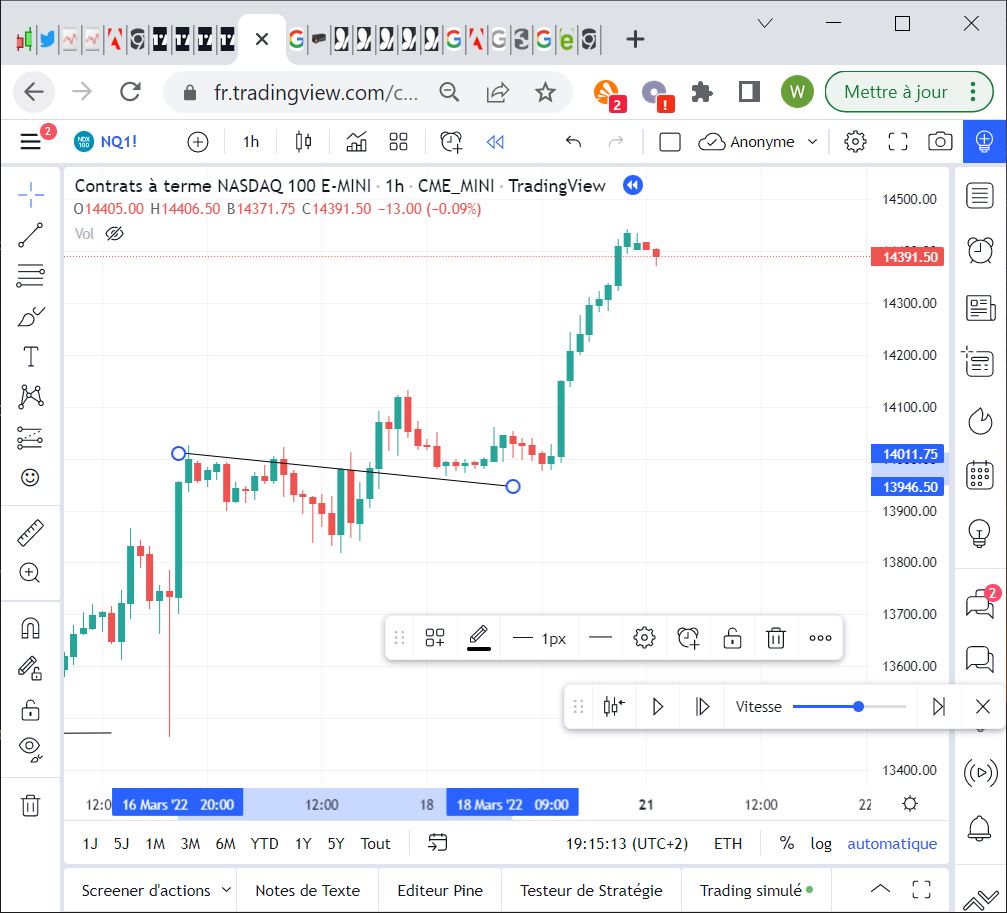
Task: Activate the zoom in tool
Action: click(x=30, y=573)
